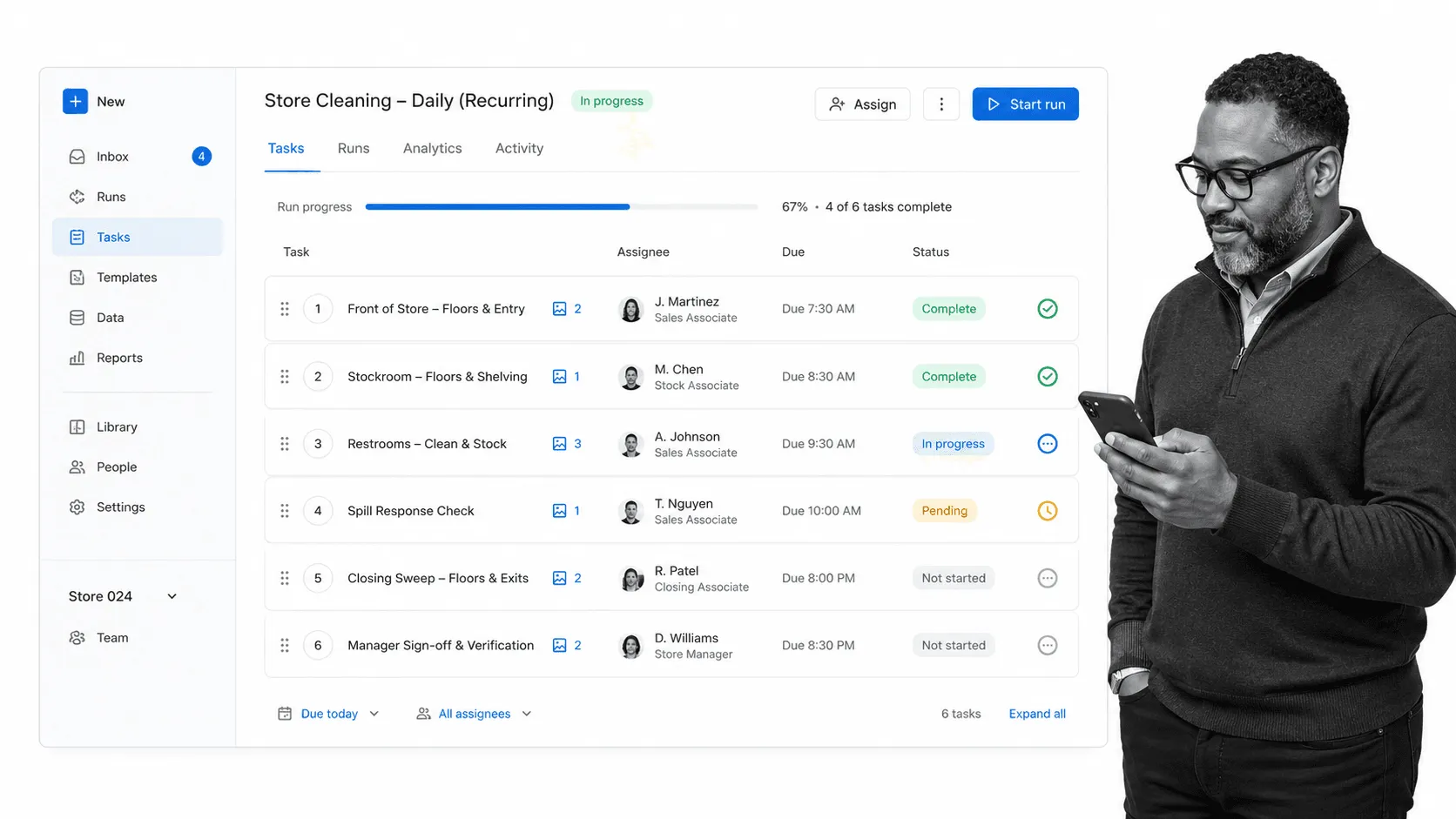The height and width of the screenshot is (819, 1456).
Task: Click task number 1 circle
Action: pyautogui.click(x=318, y=309)
